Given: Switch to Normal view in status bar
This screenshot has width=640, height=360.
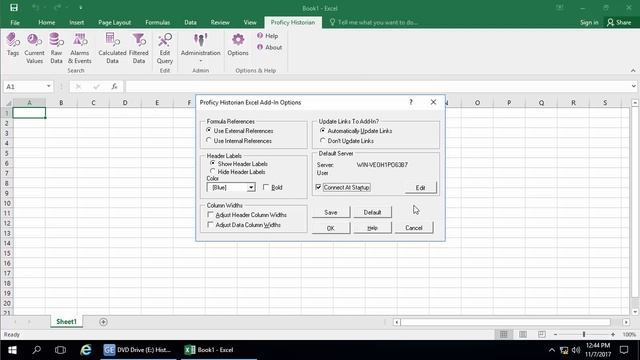Looking at the screenshot, I should [504, 334].
